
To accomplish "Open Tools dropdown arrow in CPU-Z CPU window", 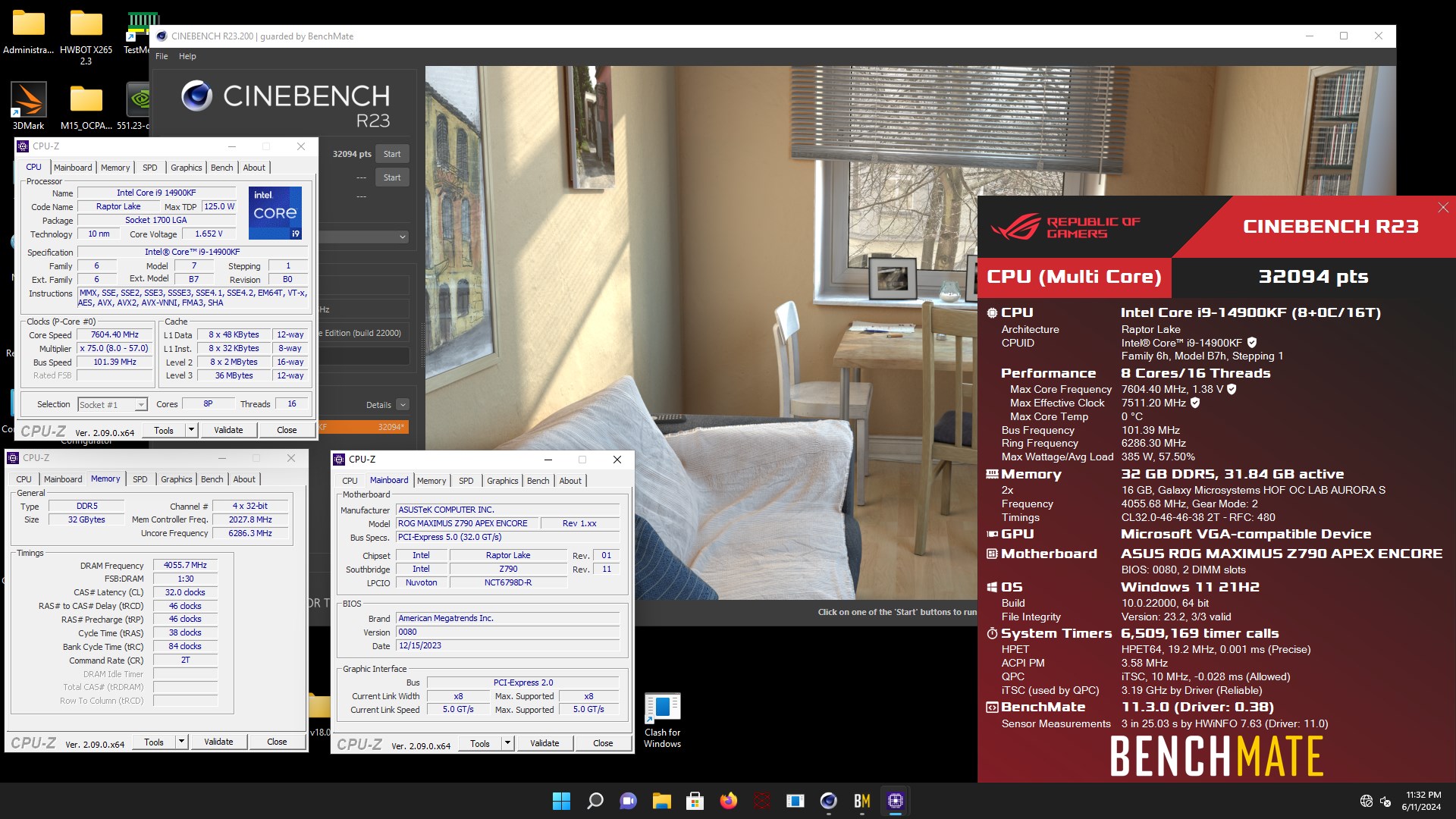I will pyautogui.click(x=191, y=430).
